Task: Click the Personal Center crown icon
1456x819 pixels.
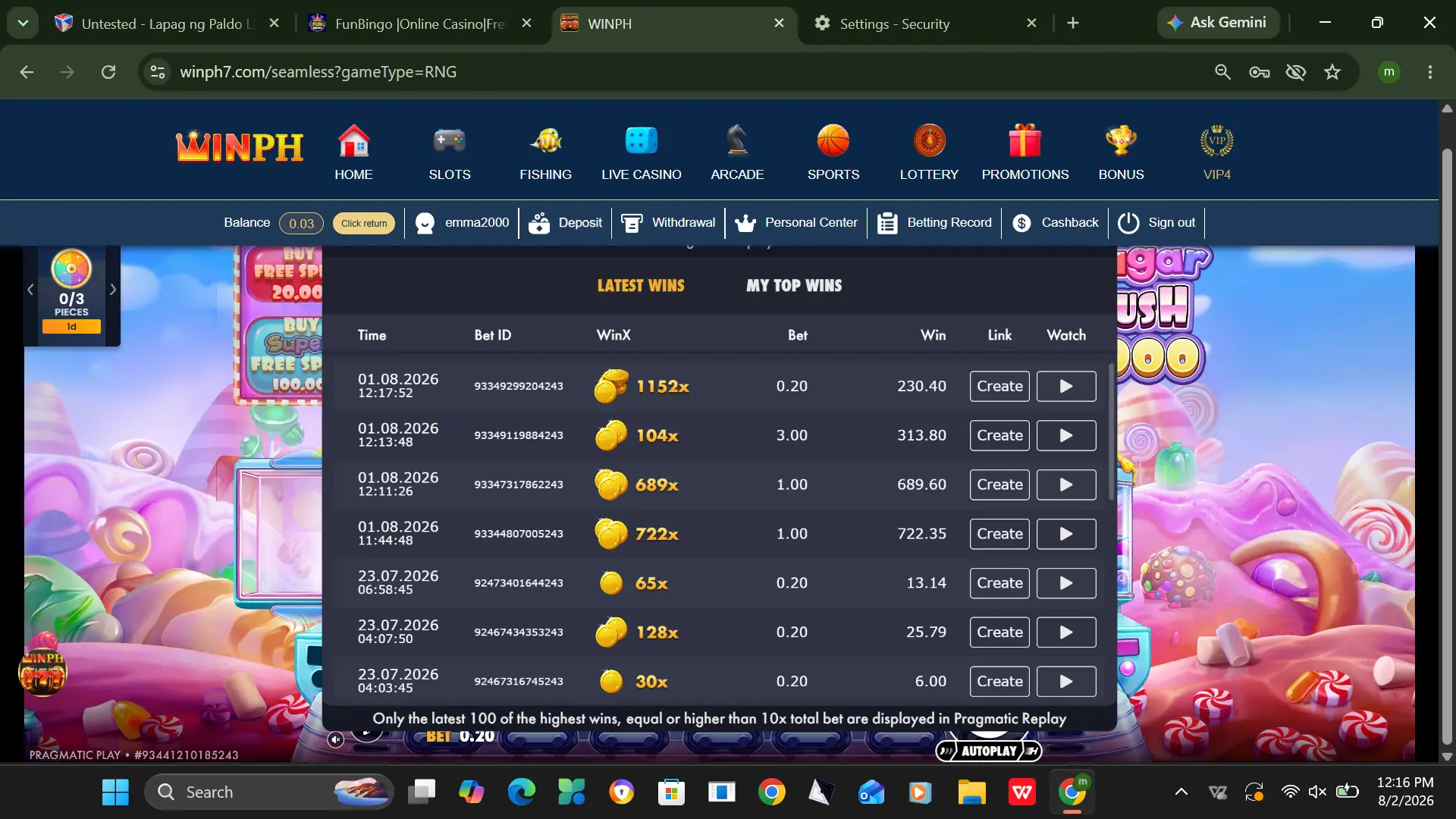Action: click(745, 223)
